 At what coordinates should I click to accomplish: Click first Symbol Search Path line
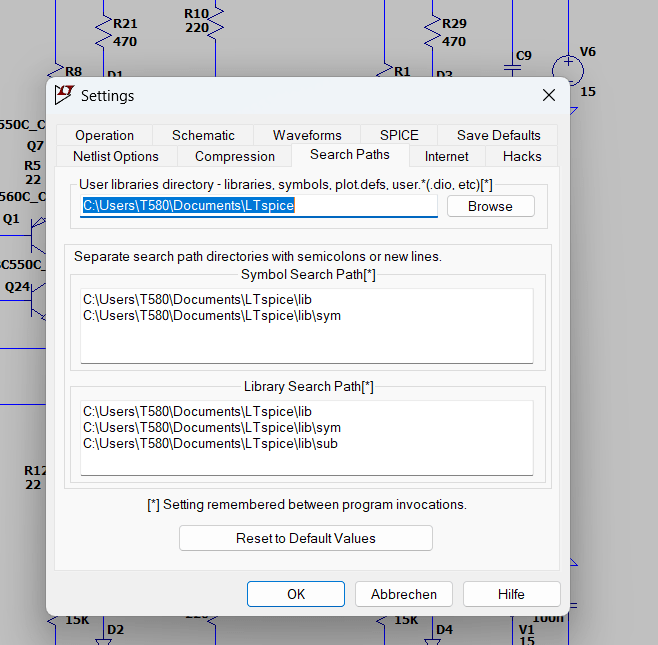(x=197, y=300)
